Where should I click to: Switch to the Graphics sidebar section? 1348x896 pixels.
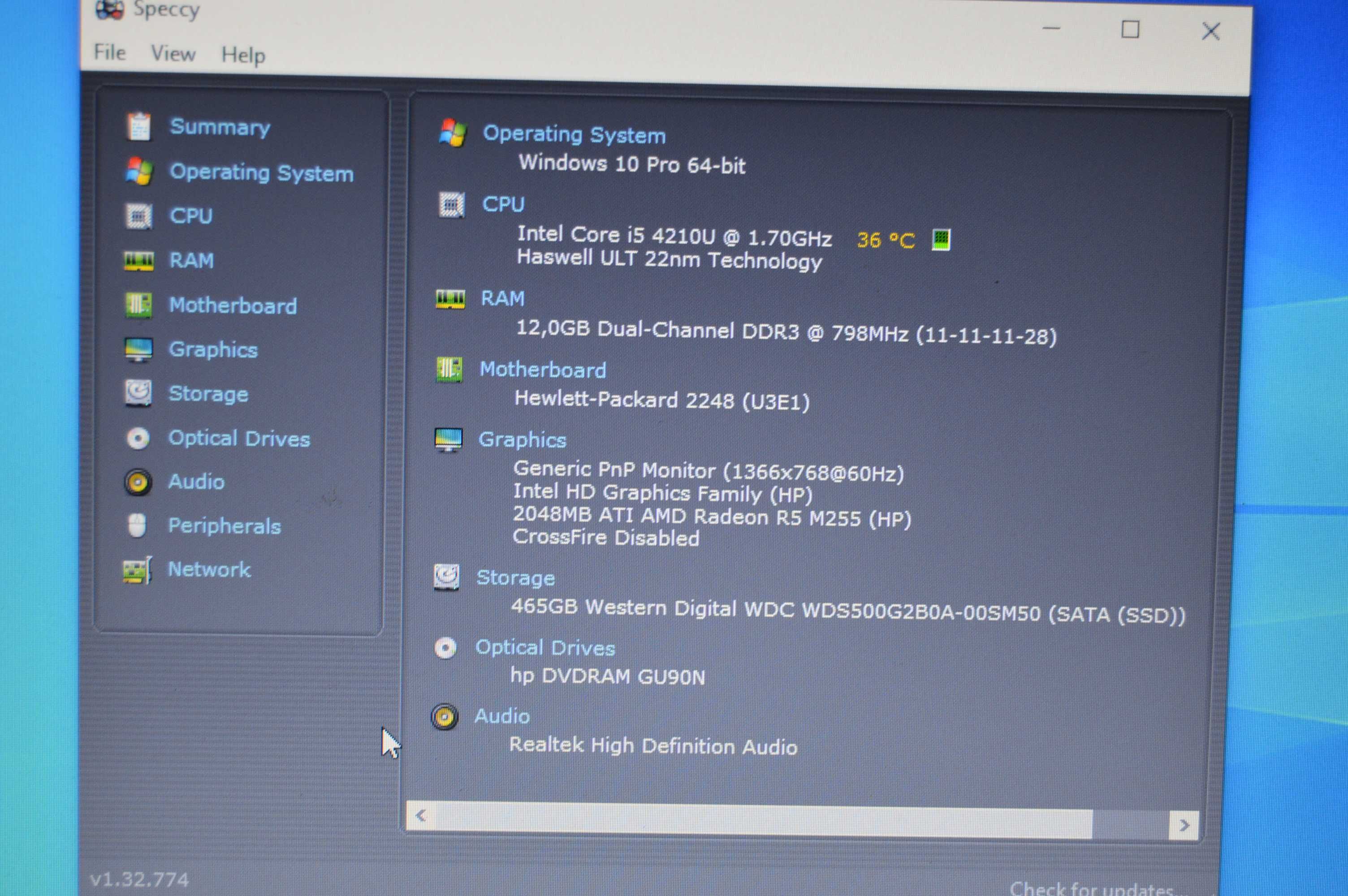click(213, 350)
